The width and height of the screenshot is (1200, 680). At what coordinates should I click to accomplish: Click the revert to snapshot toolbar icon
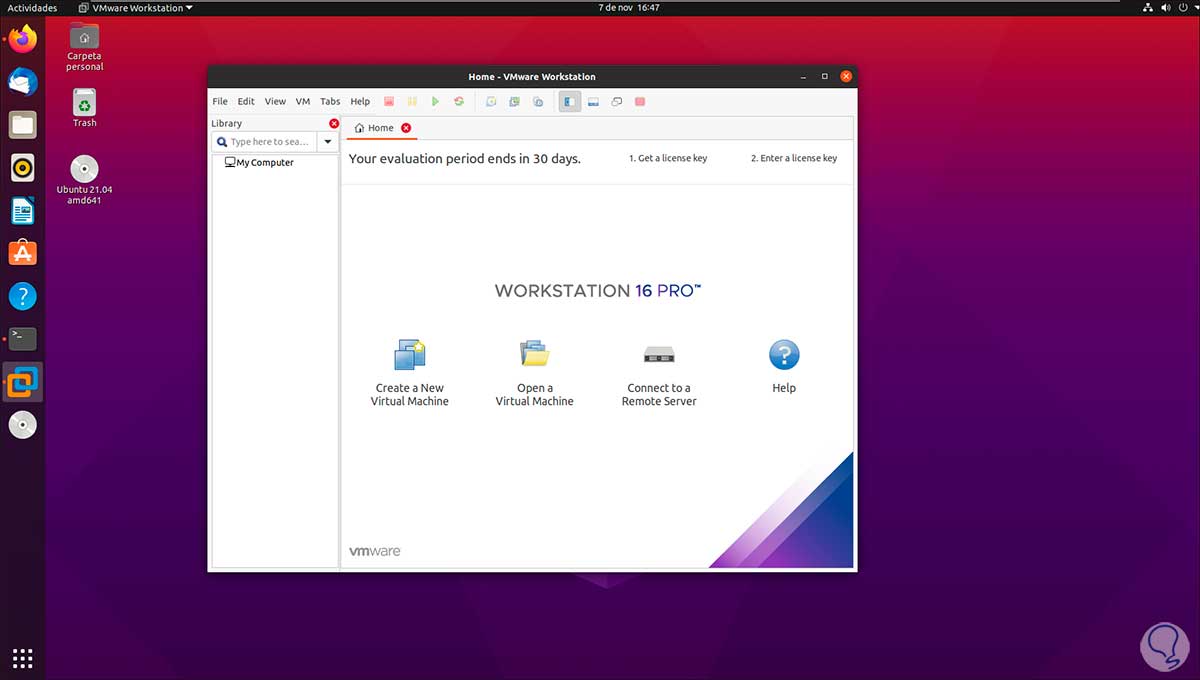[514, 102]
